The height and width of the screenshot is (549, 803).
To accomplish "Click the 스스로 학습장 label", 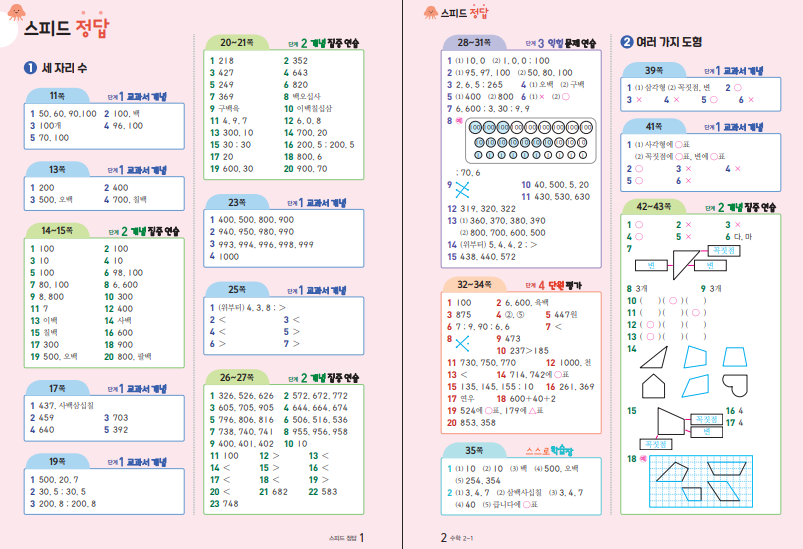I will (549, 451).
